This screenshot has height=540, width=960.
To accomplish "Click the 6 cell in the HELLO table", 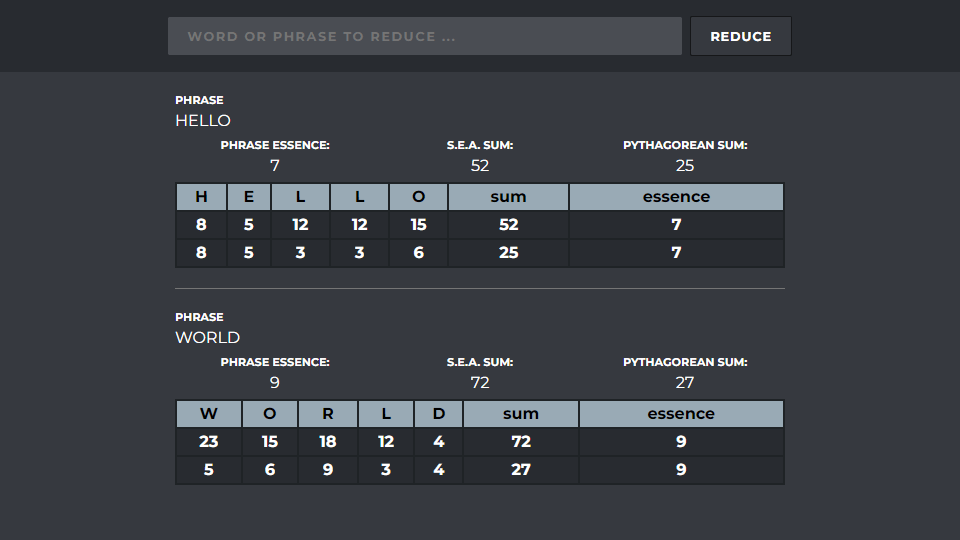I will pyautogui.click(x=419, y=253).
